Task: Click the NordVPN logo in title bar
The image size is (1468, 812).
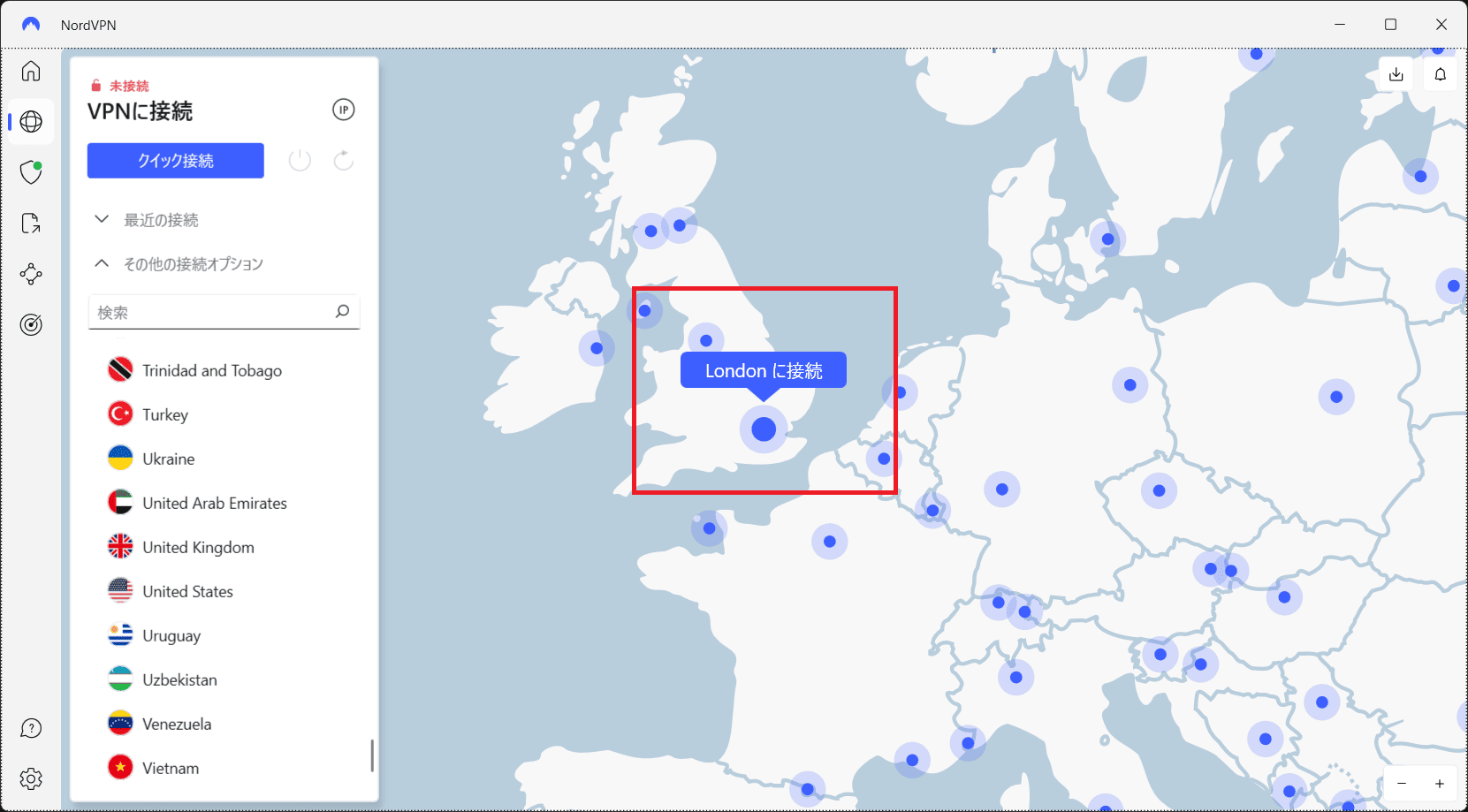Action: pos(31,25)
